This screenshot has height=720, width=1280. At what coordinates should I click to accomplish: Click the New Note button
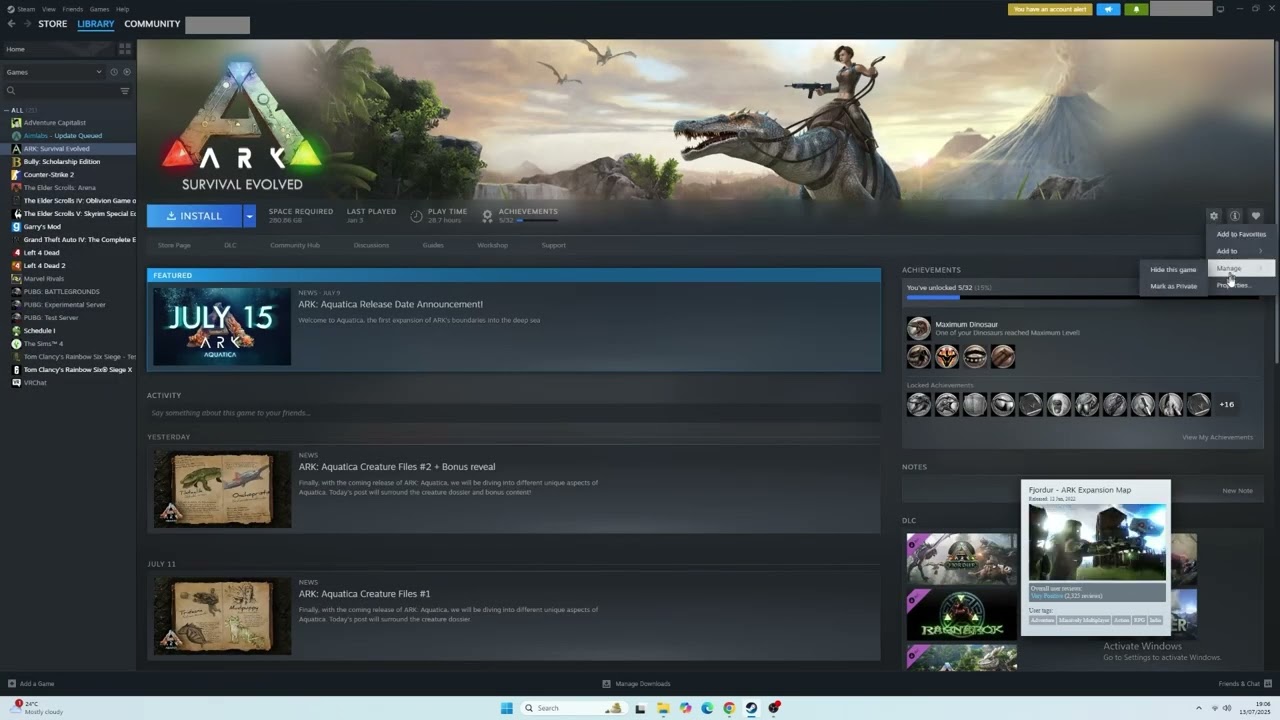1237,491
